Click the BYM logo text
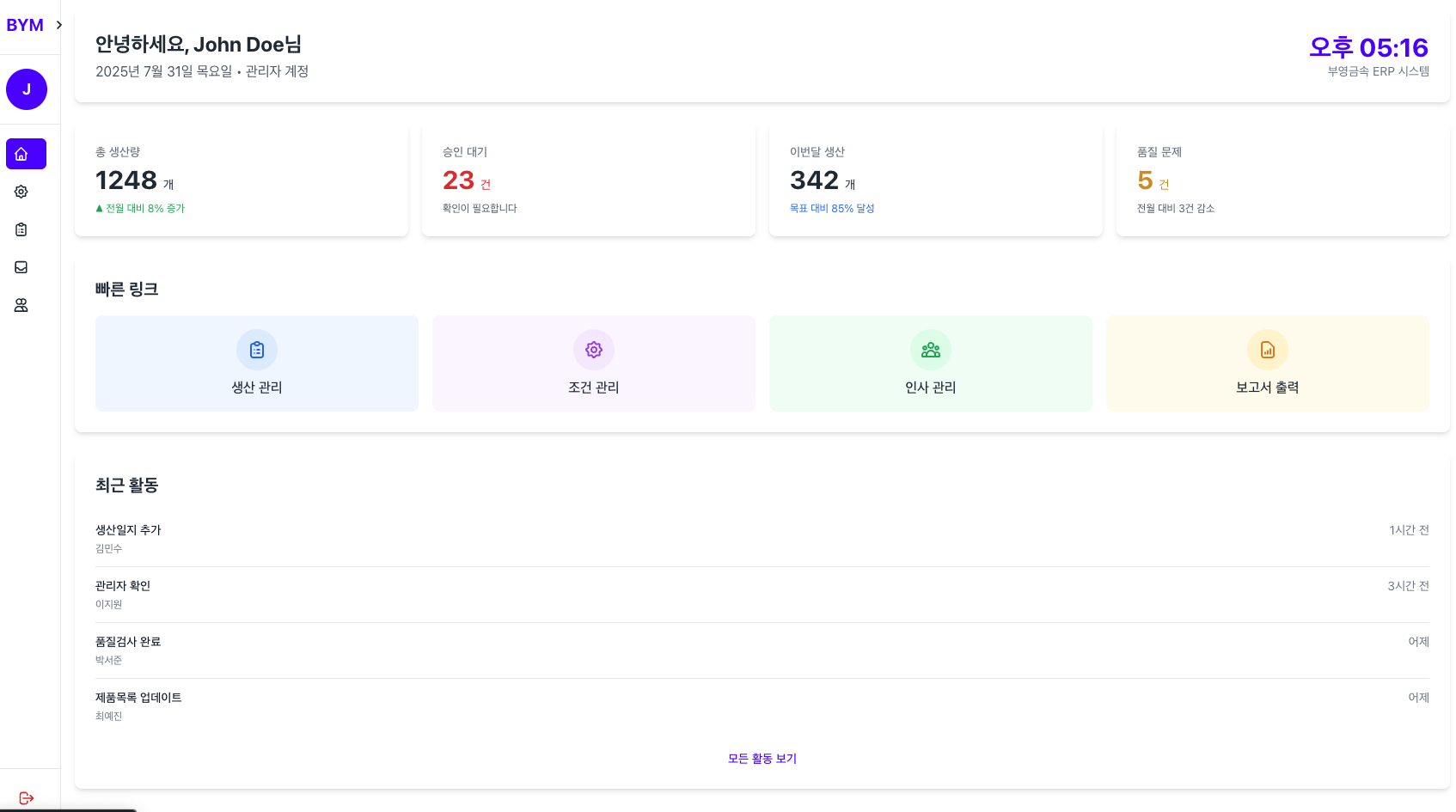 point(25,25)
